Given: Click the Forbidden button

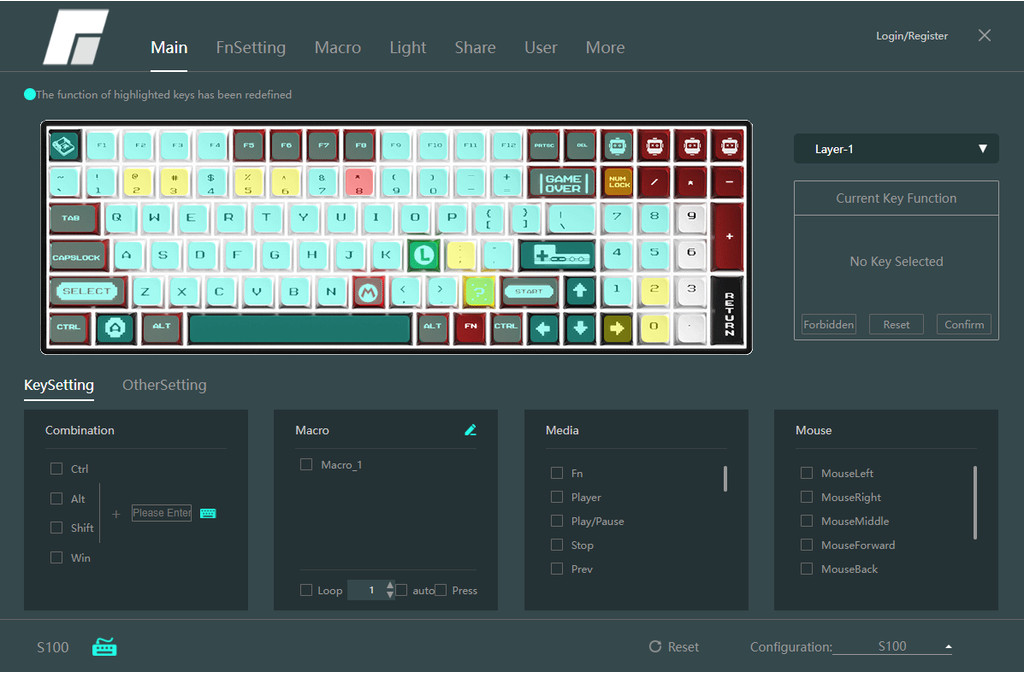Looking at the screenshot, I should pos(829,324).
